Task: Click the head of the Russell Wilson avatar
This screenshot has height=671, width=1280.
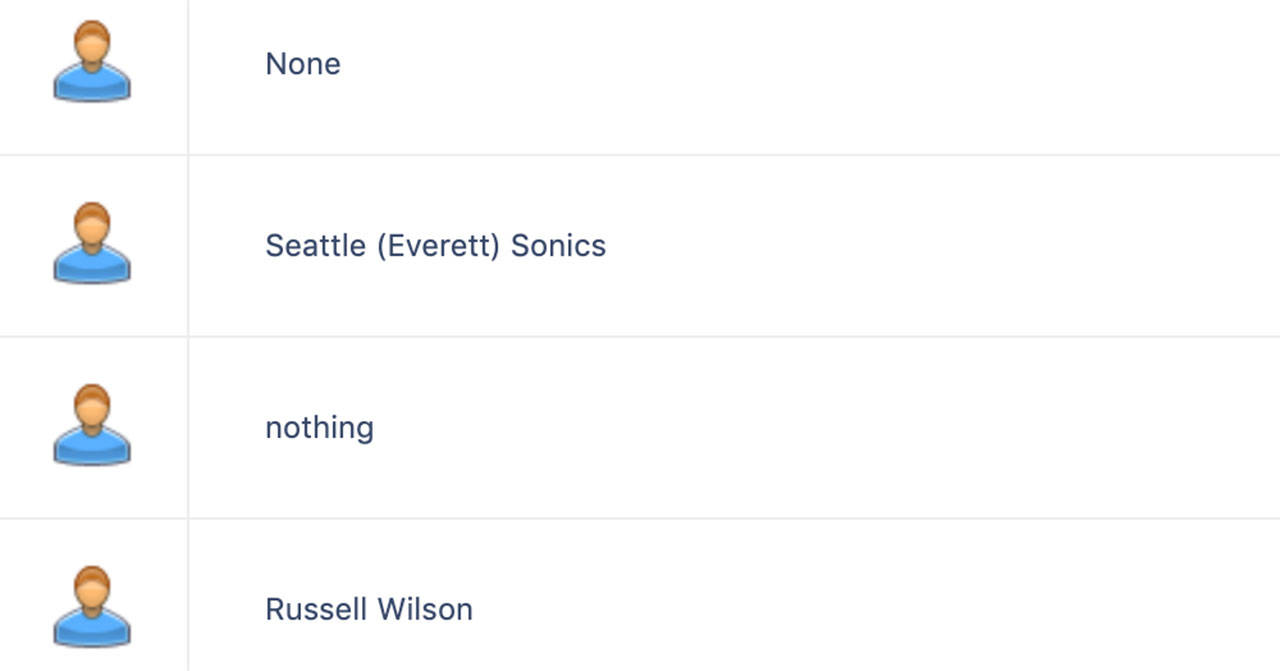Action: [x=92, y=588]
